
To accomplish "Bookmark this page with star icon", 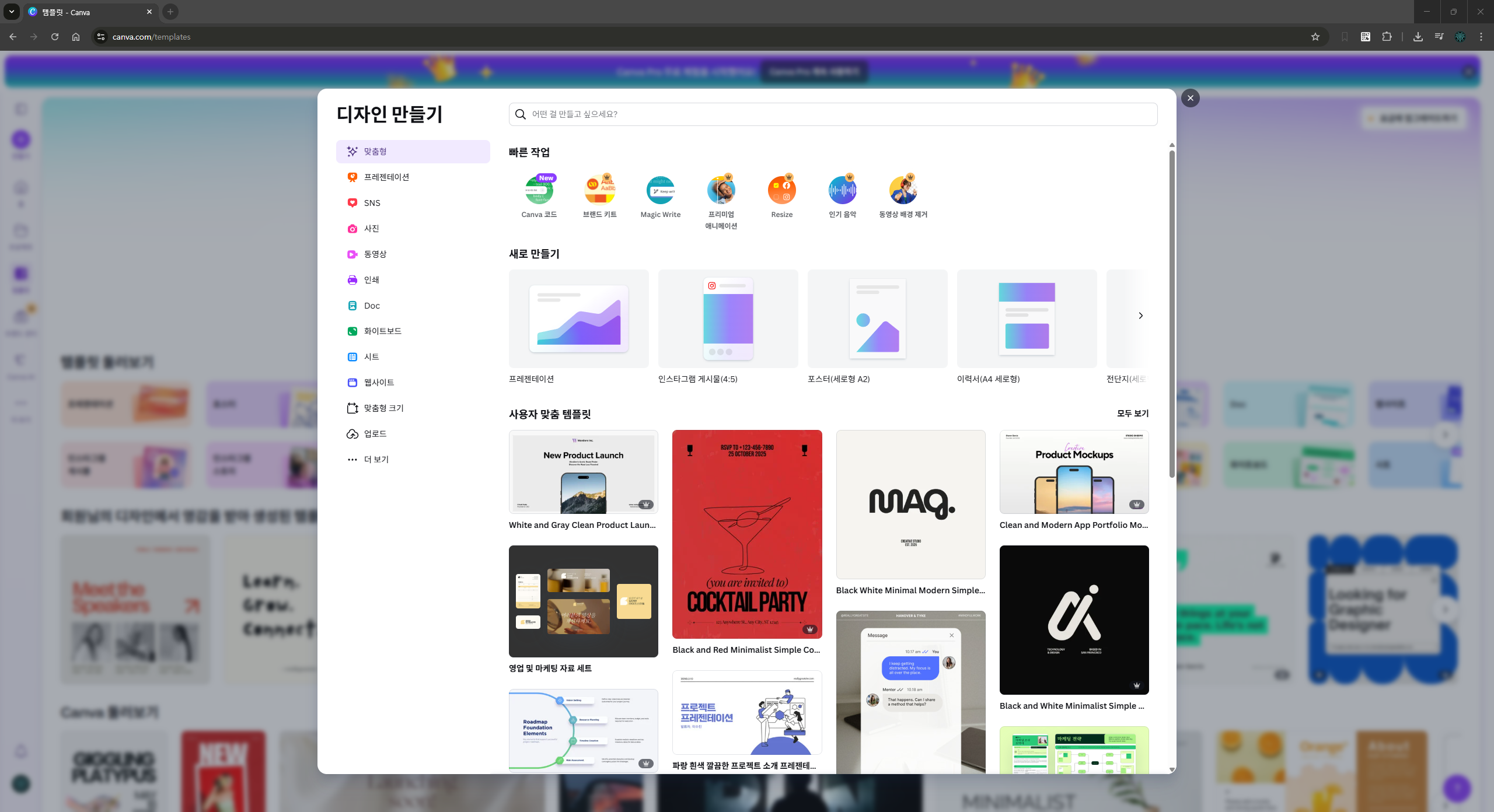I will point(1315,37).
